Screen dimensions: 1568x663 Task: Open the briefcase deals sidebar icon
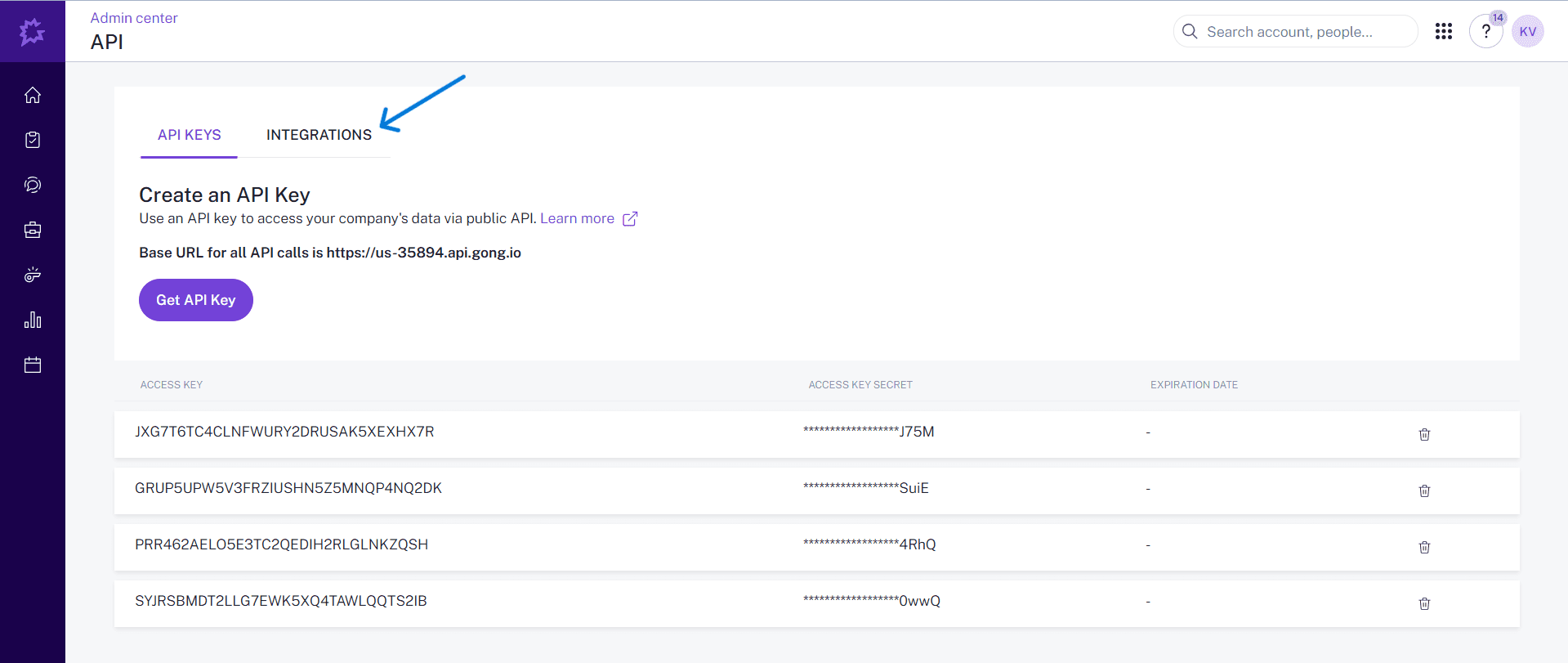[33, 230]
